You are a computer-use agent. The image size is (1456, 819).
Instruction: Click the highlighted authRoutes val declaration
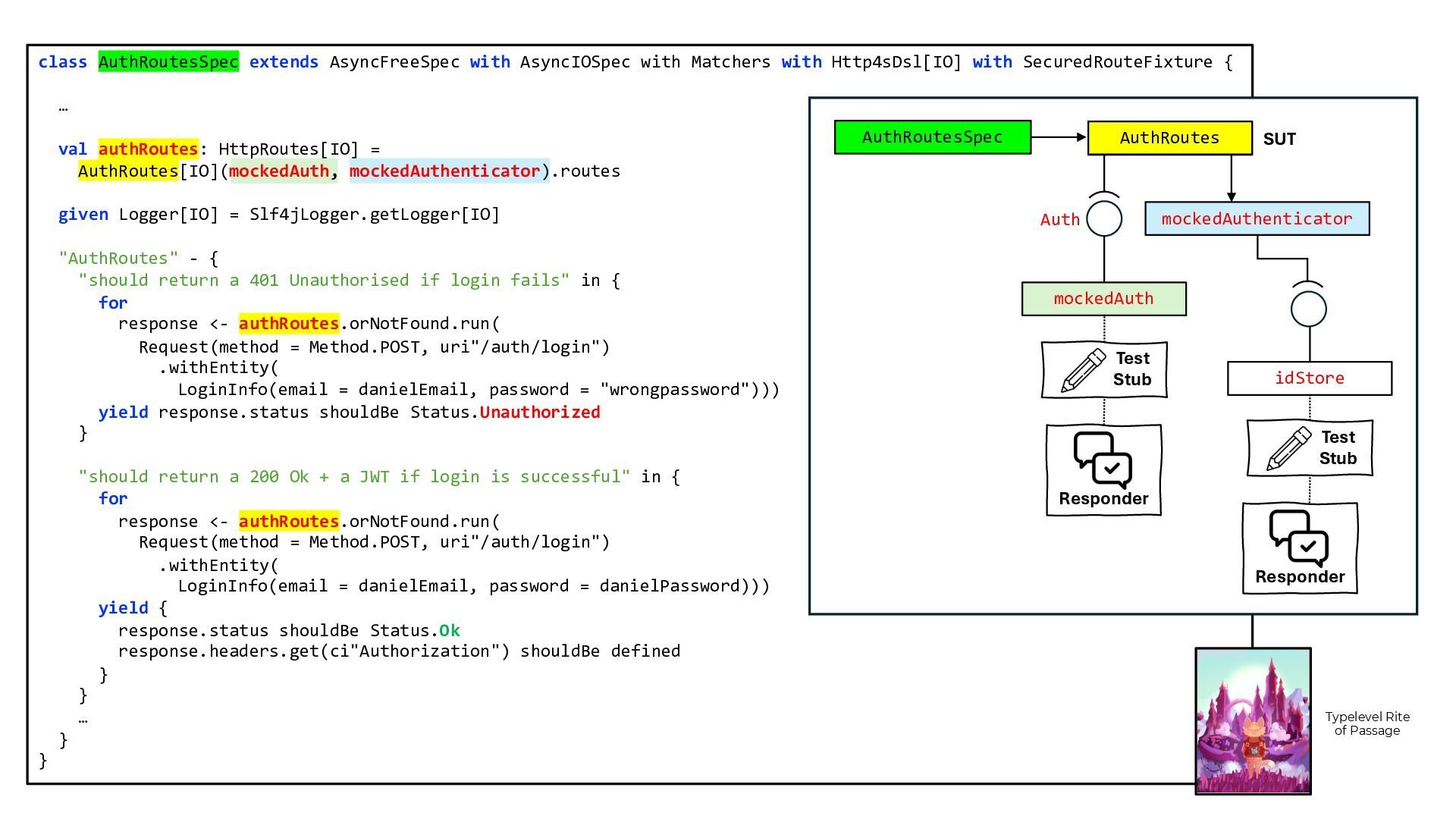click(148, 149)
